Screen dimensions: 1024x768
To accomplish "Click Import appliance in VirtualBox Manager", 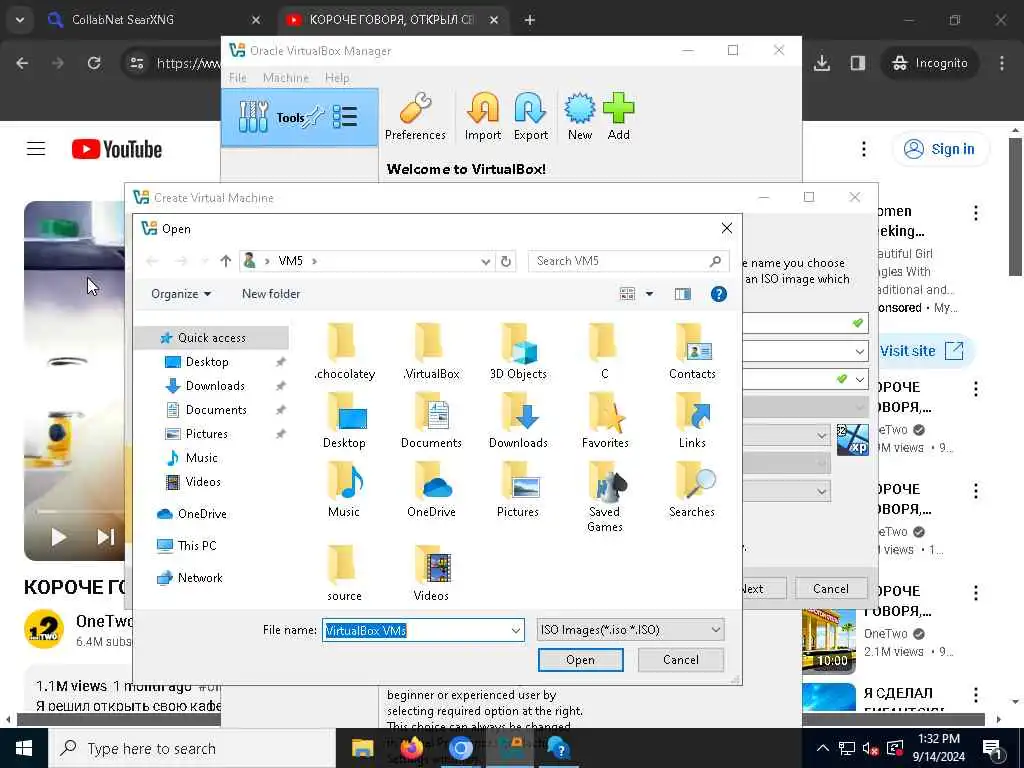I will (483, 116).
